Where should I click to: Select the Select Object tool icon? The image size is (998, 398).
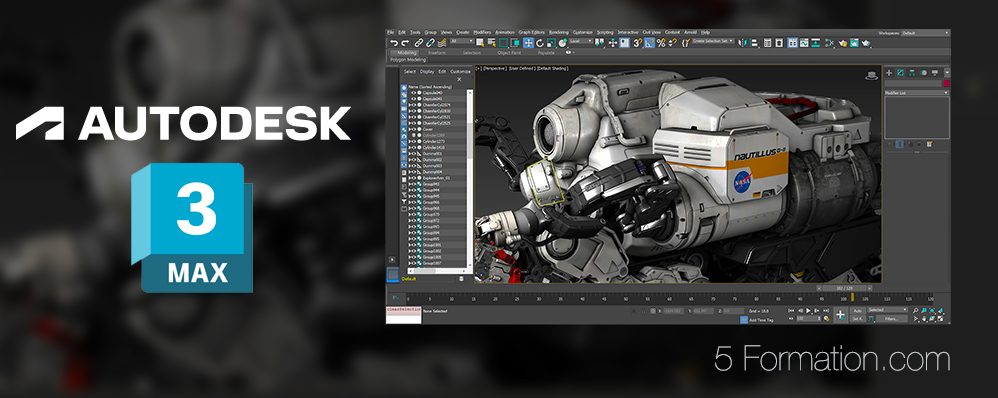[x=480, y=43]
